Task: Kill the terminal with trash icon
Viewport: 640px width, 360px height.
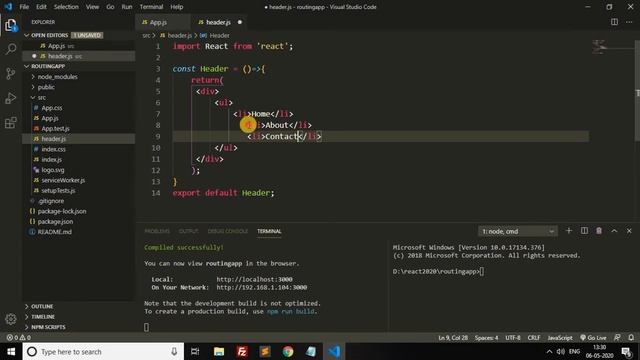Action: 599,231
